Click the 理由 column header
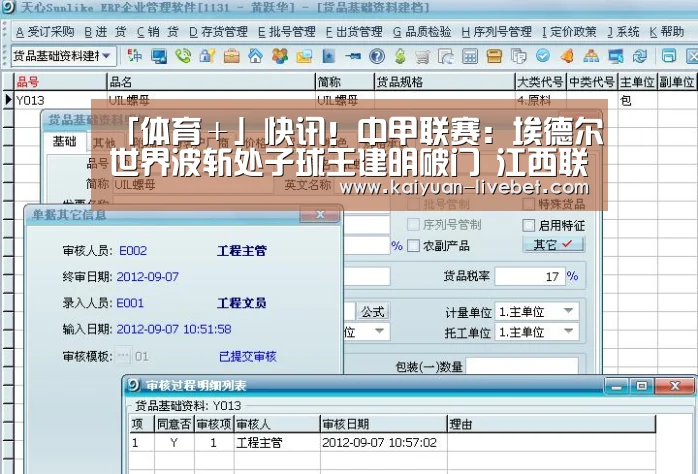 click(x=551, y=424)
